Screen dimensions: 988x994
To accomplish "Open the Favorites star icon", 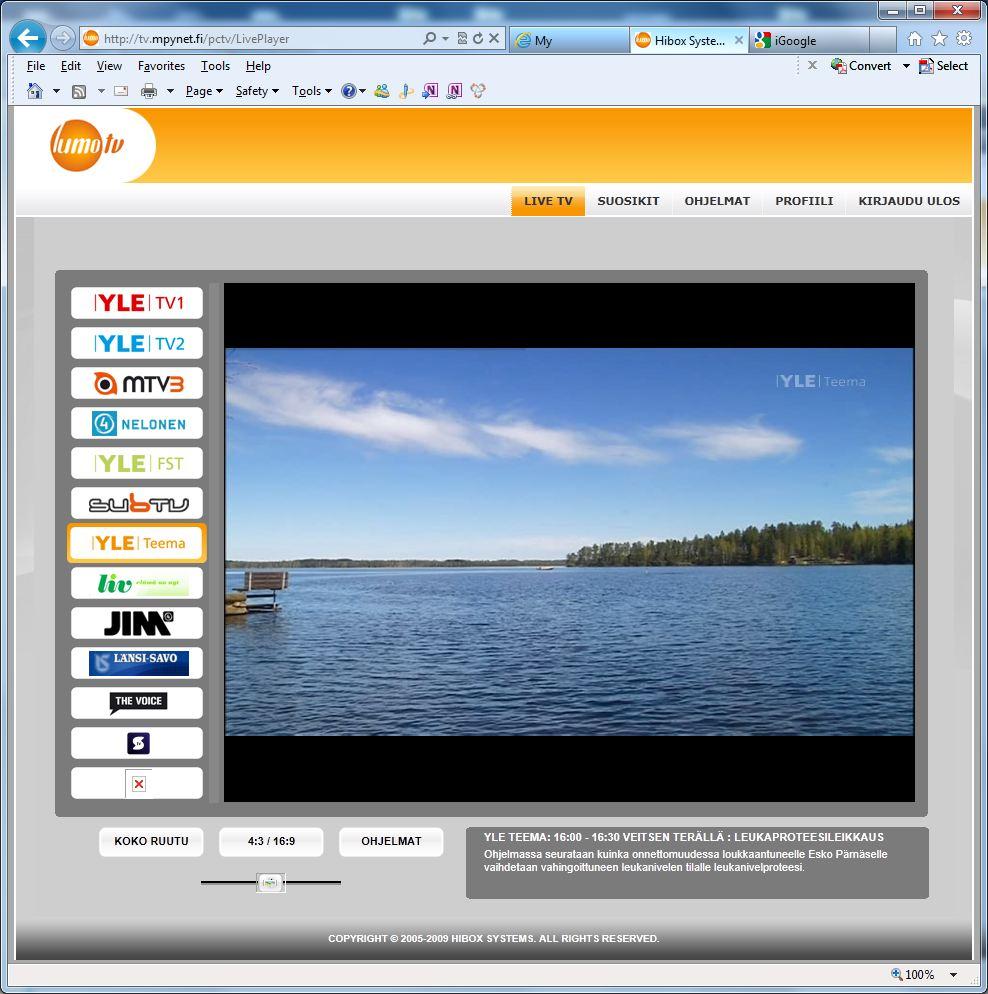I will [x=939, y=39].
